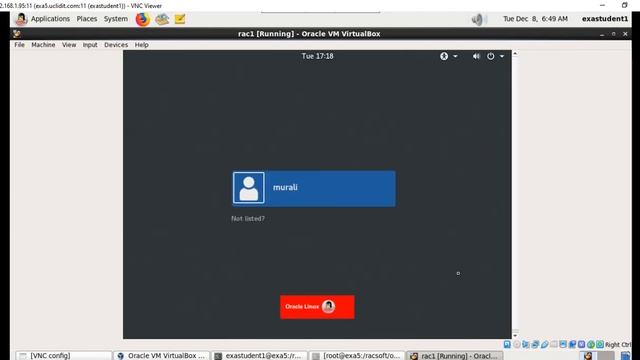640x360 pixels.
Task: Select the murali user to log in
Action: [314, 188]
